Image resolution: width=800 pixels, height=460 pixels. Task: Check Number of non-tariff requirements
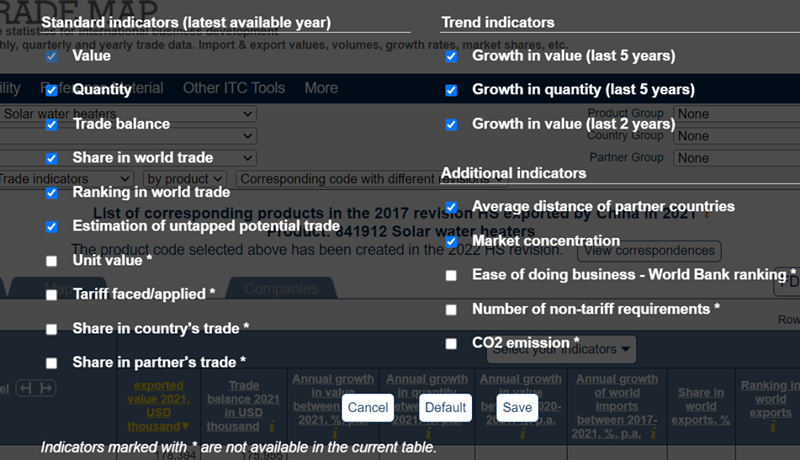tap(451, 310)
